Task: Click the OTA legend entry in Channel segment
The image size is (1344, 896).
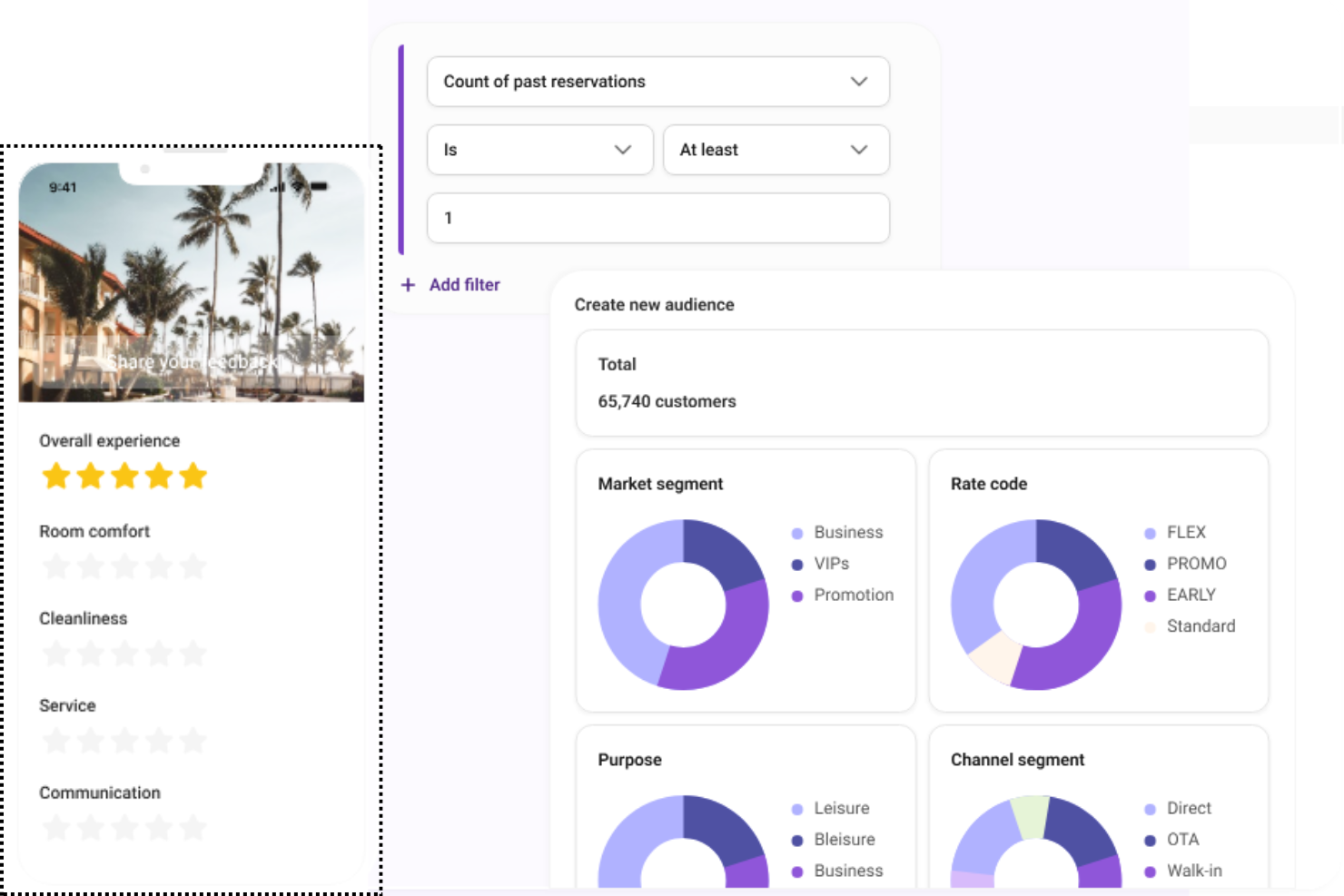Action: coord(1171,840)
